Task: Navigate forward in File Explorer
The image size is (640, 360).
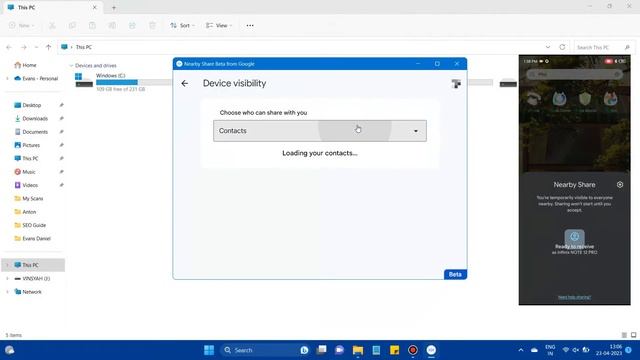Action: pyautogui.click(x=24, y=47)
